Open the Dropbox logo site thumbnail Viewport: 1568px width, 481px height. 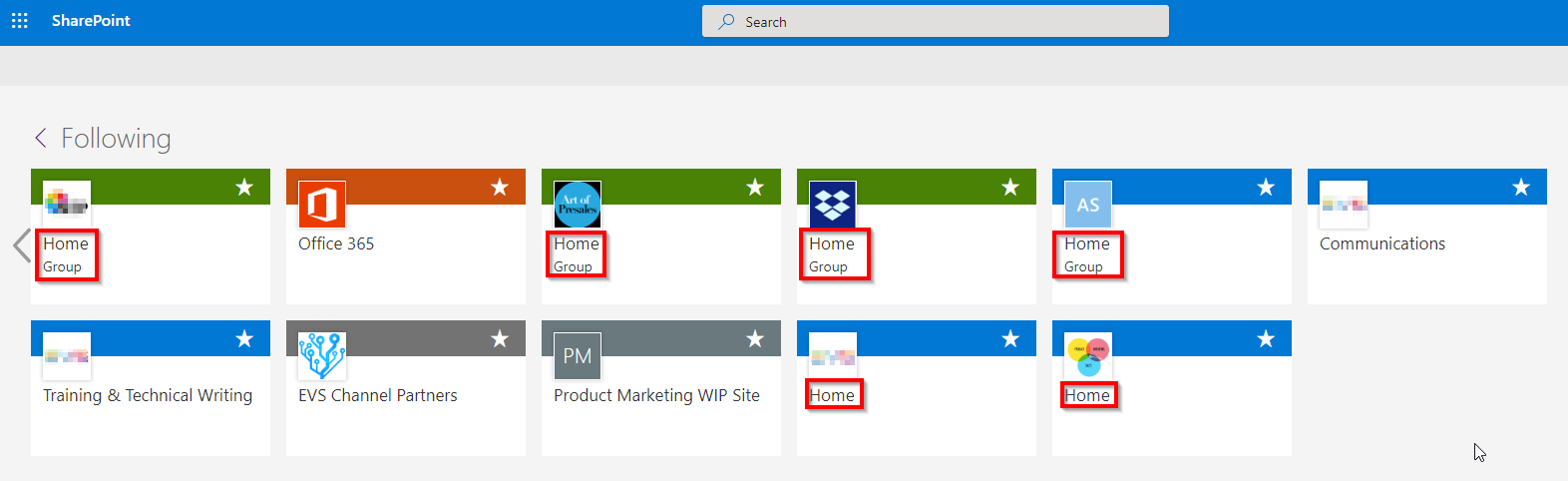(x=833, y=205)
